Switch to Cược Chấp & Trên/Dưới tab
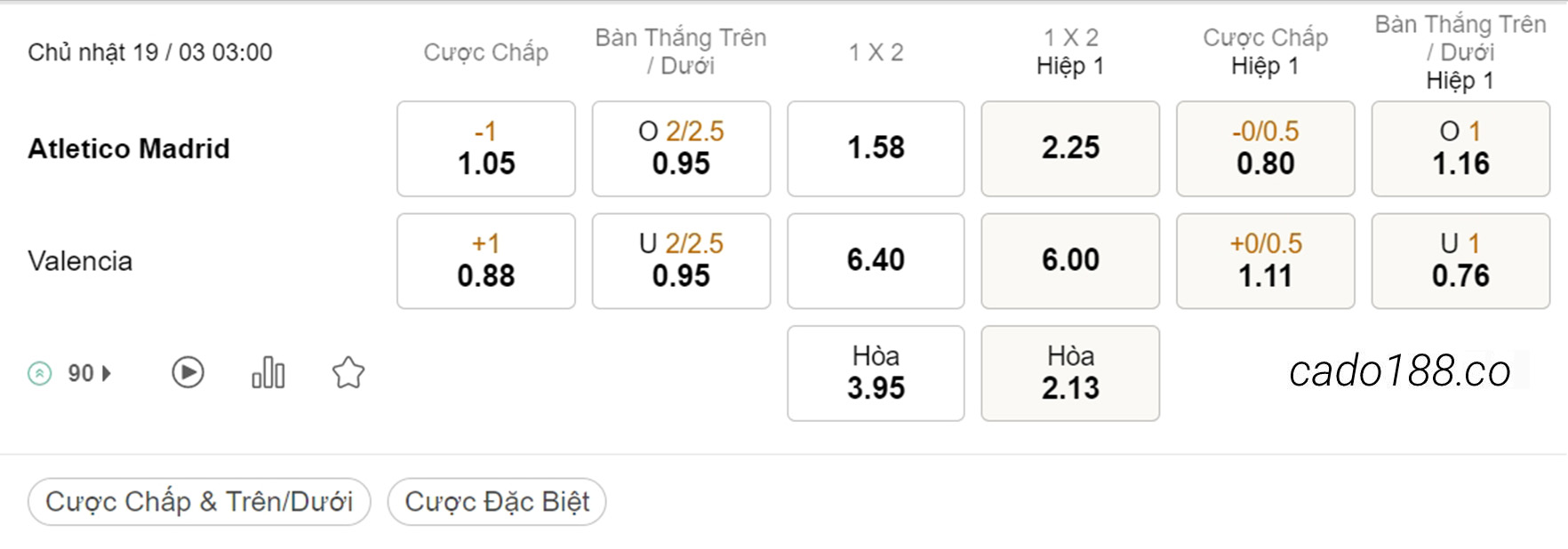This screenshot has height=549, width=1568. 199,502
